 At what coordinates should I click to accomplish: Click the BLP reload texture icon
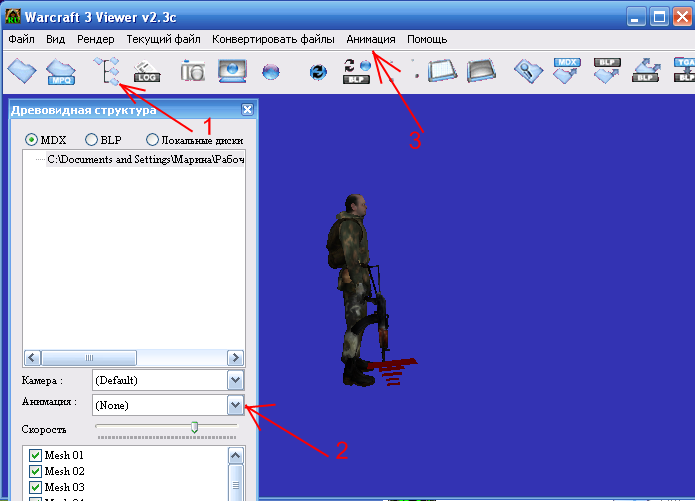[x=357, y=71]
